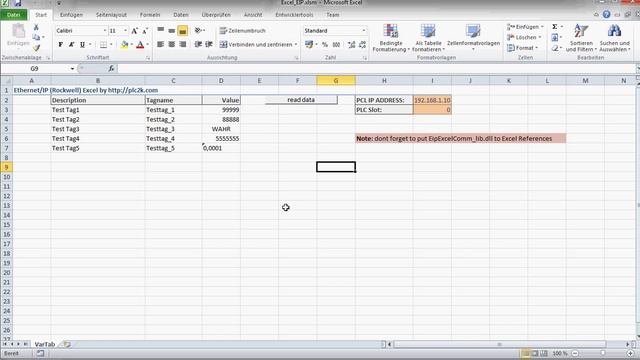Click Verbinden und zentrieren button
This screenshot has width=640, height=360.
(x=256, y=44)
